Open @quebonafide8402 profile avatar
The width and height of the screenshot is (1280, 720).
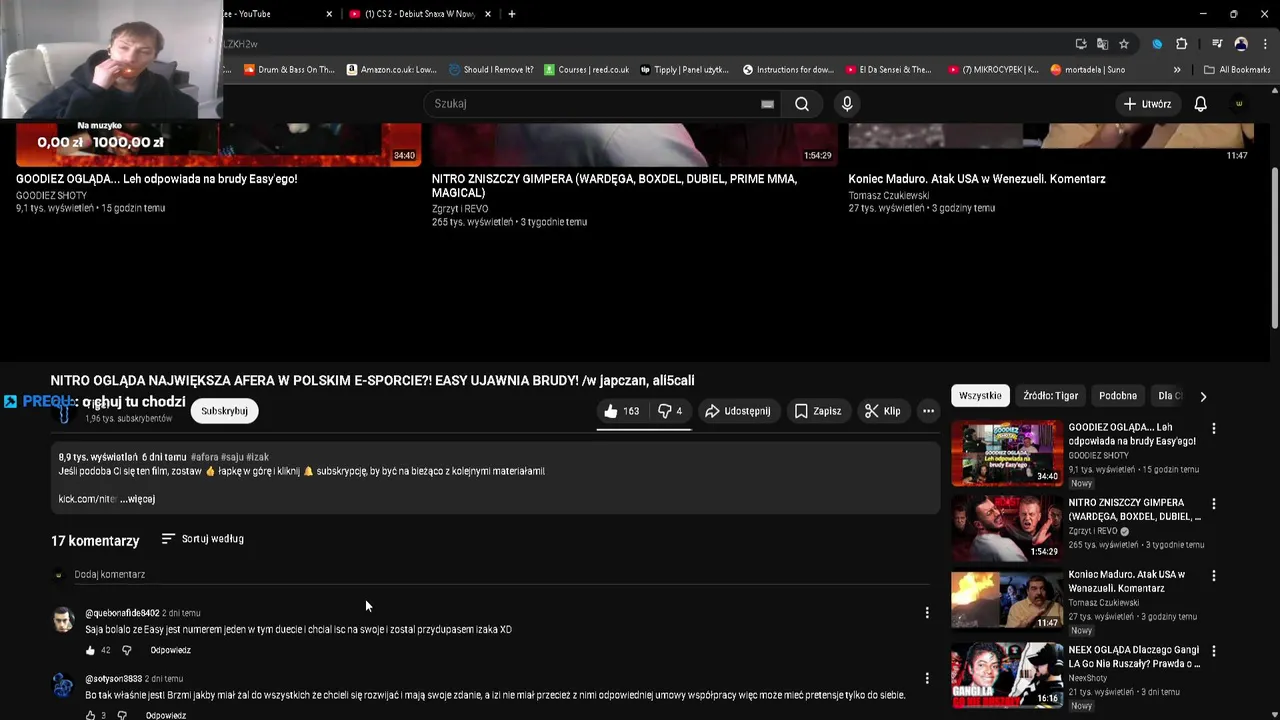[x=63, y=620]
